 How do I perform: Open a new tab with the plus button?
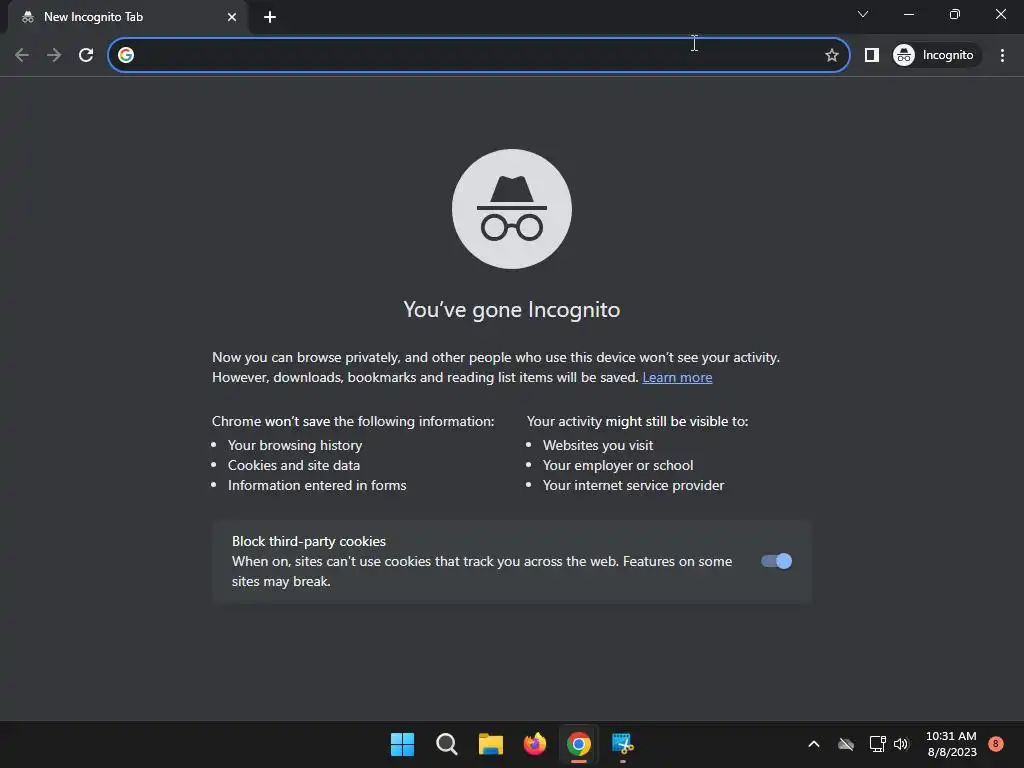[270, 17]
